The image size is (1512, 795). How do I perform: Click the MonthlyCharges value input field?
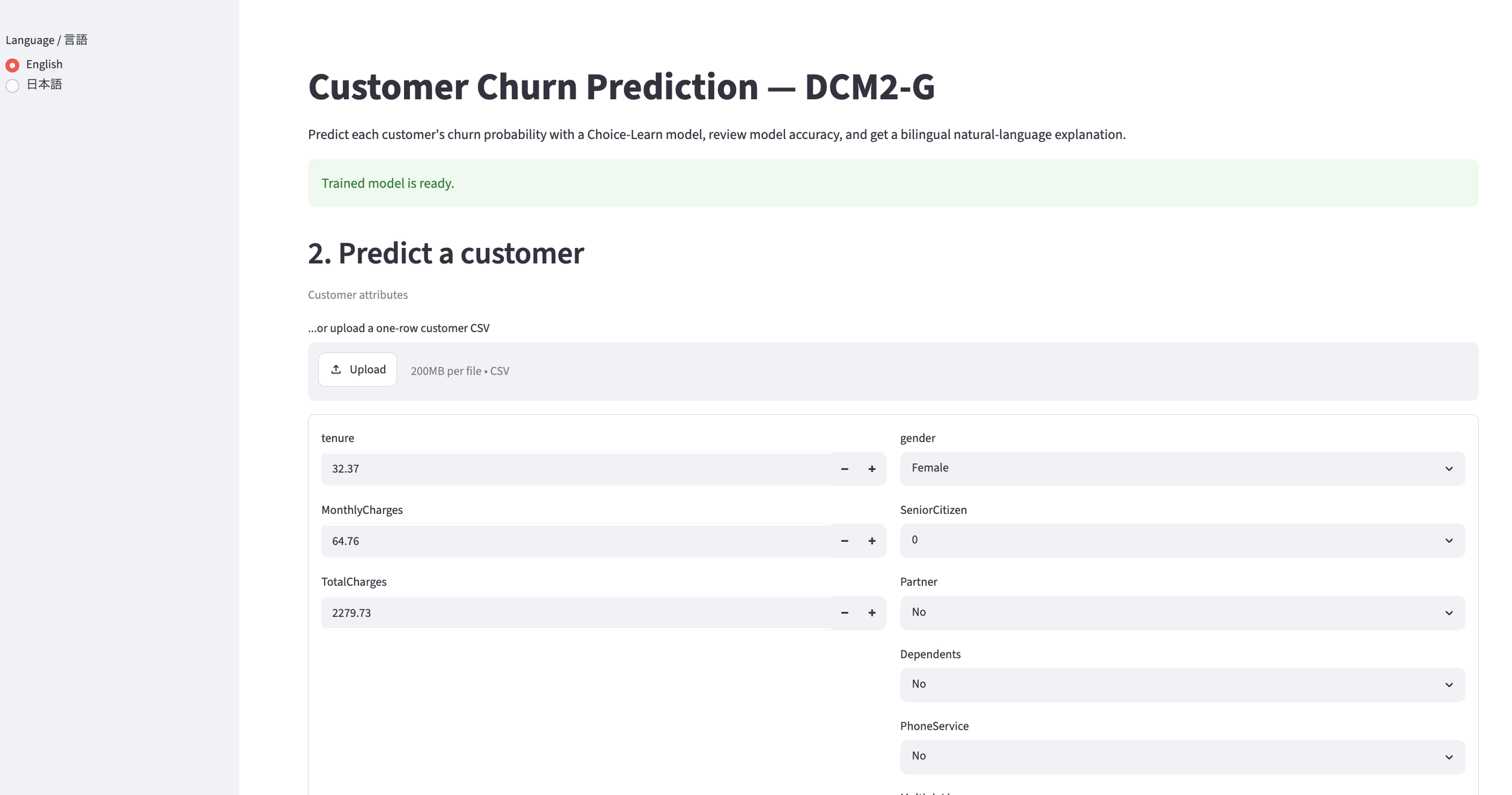[576, 540]
